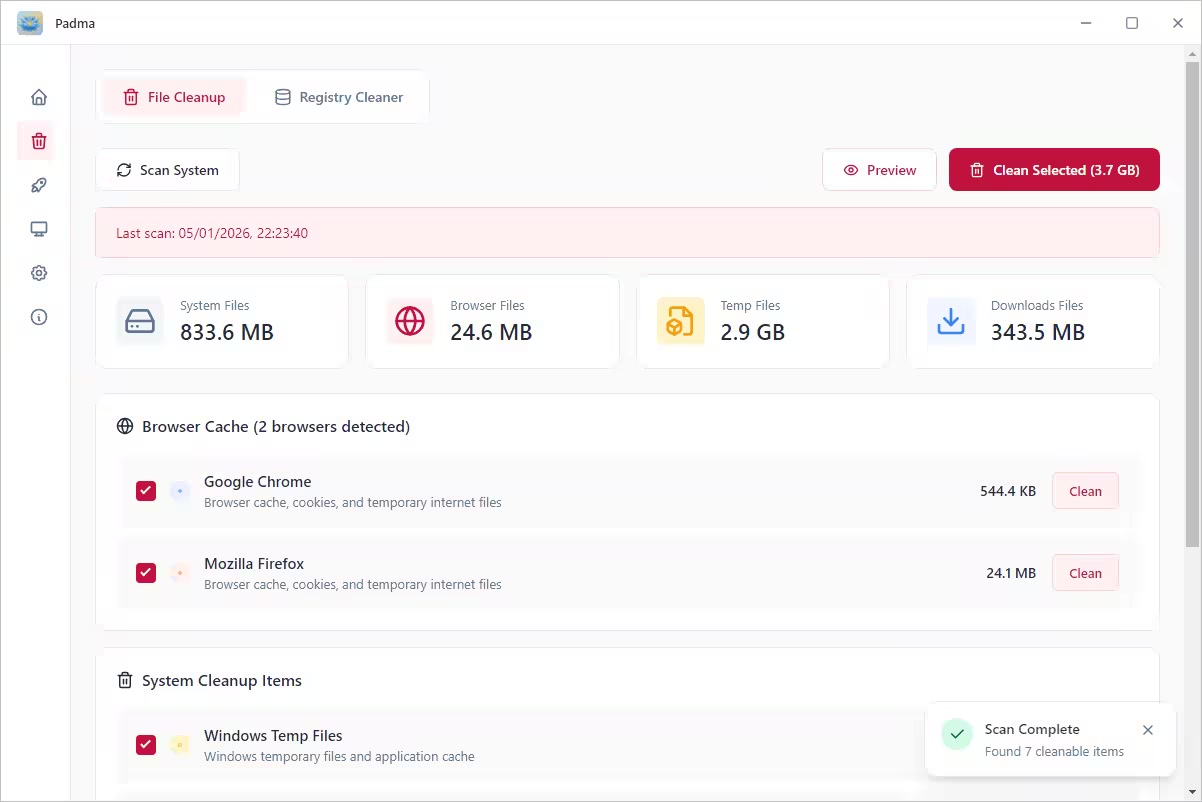Click the Downloads Files arrow icon
1202x802 pixels.
pos(950,321)
